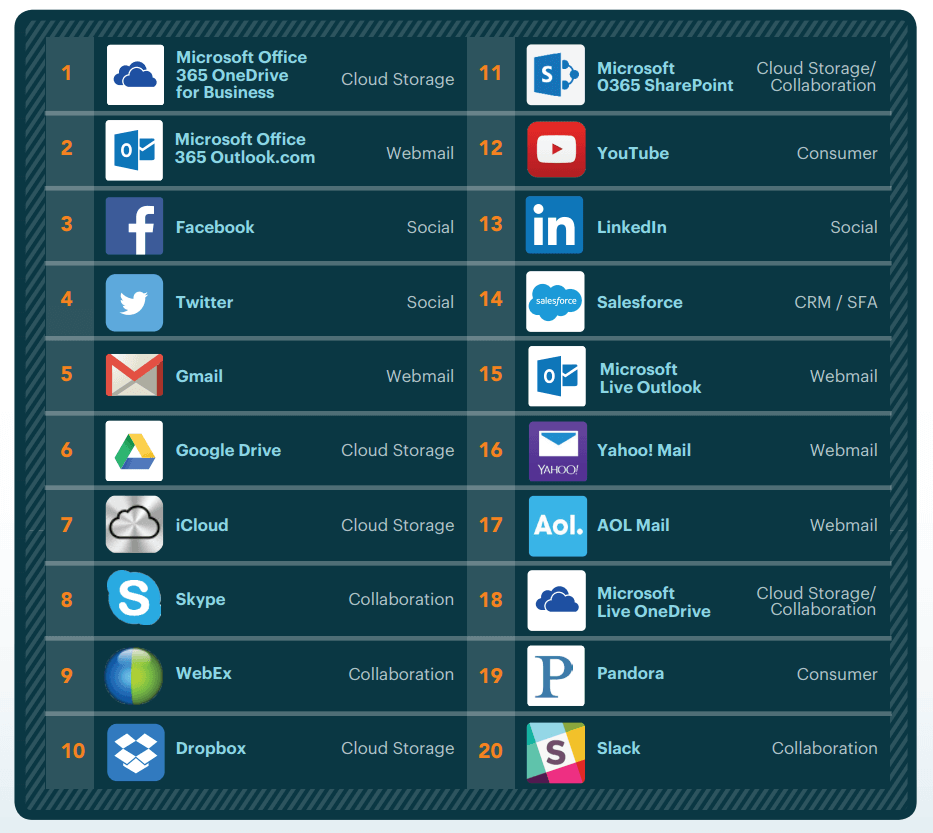Select the 'Microsoft Office 365 Outlook.com' name
This screenshot has width=933, height=833.
click(x=245, y=148)
